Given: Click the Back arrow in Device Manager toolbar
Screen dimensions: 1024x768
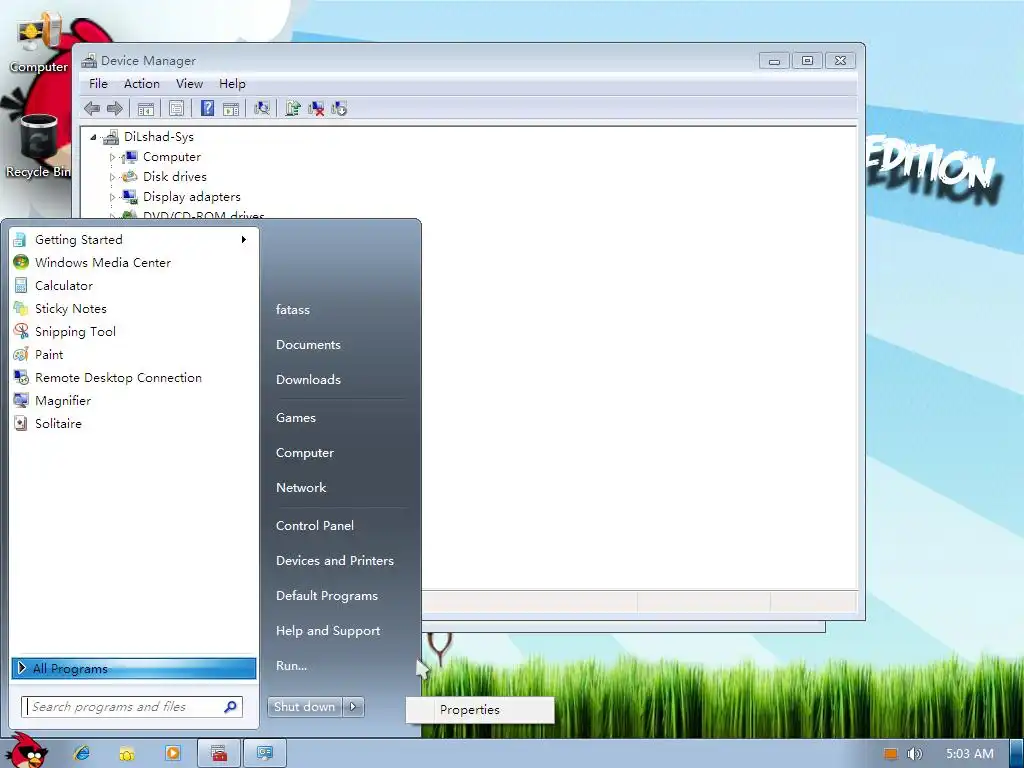Looking at the screenshot, I should coord(92,108).
